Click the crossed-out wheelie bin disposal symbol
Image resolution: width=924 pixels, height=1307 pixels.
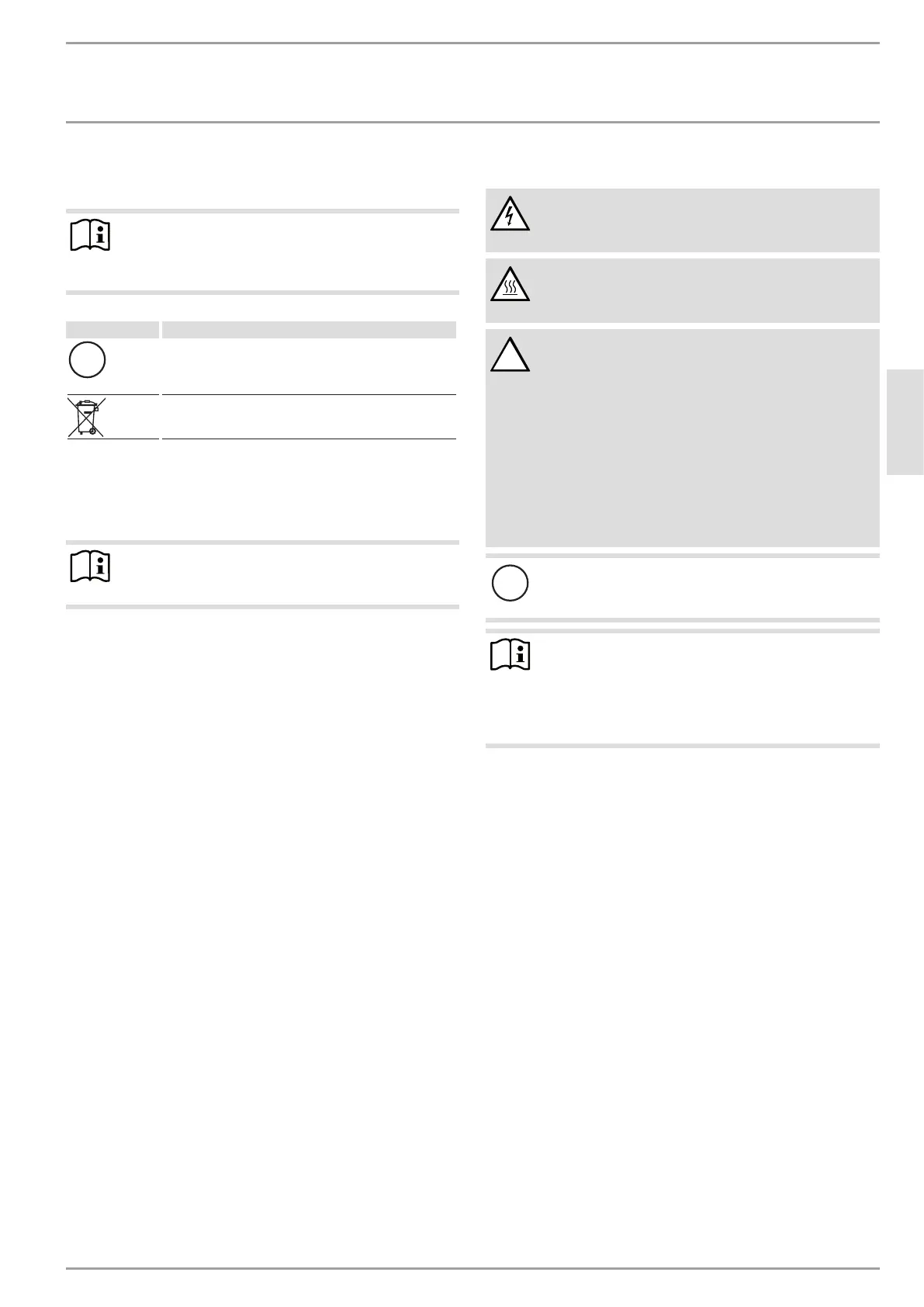(x=88, y=417)
